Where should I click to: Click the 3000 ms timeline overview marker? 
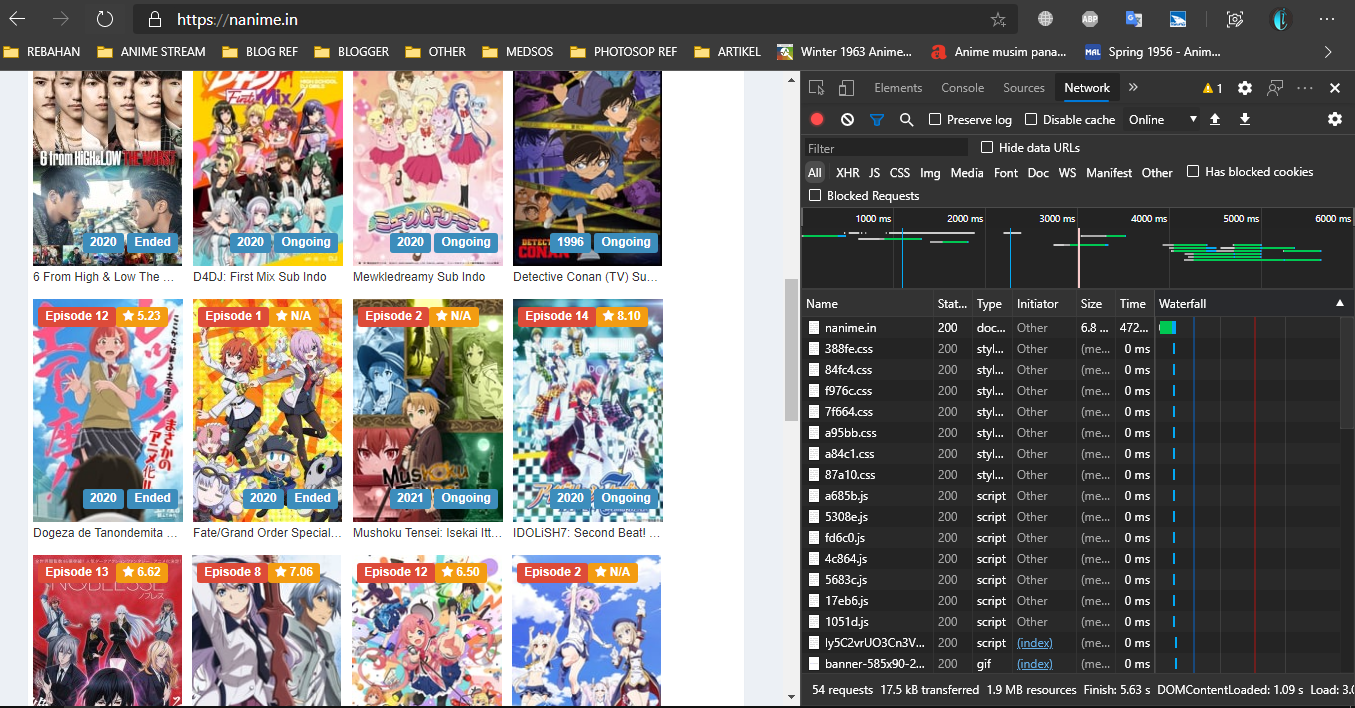[x=1057, y=218]
